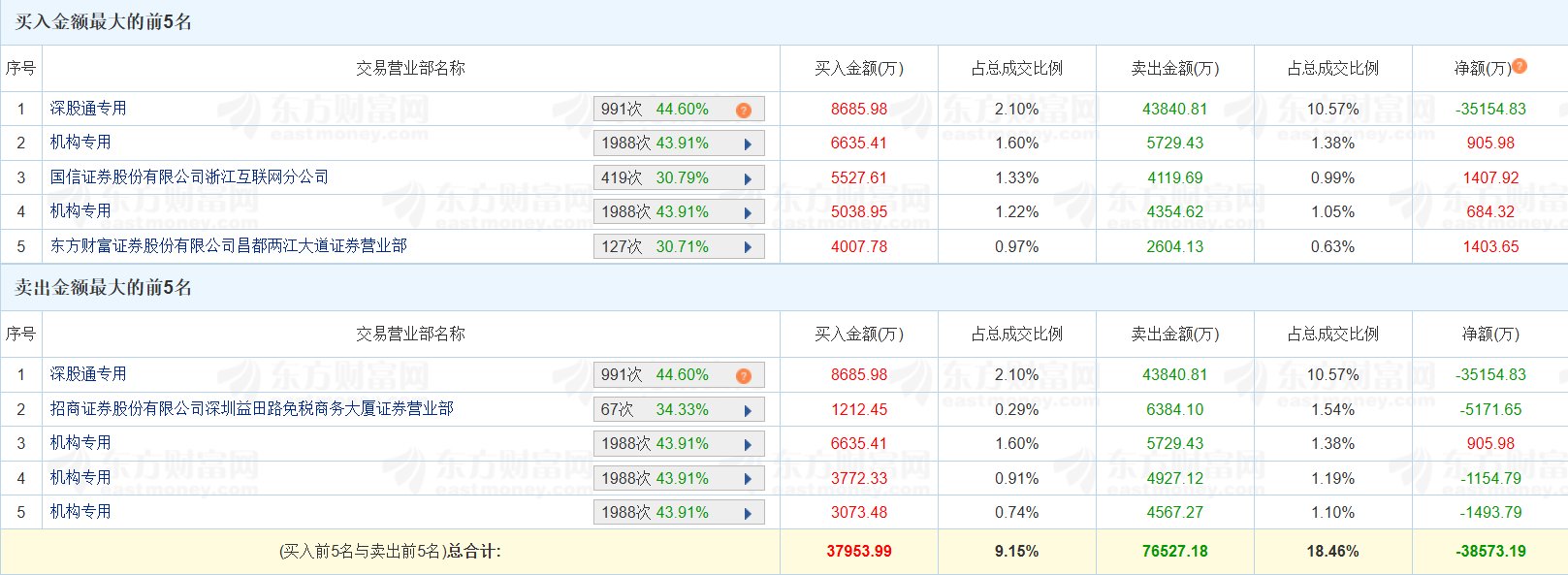The height and width of the screenshot is (575, 1568).
Task: Select buy amount cell 5527.61
Action: pyautogui.click(x=859, y=177)
